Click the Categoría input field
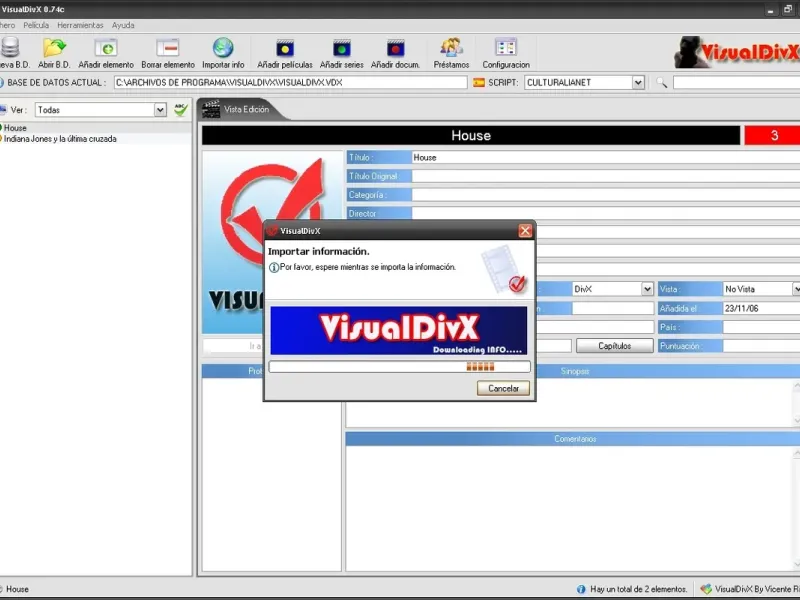The image size is (800, 600). pyautogui.click(x=606, y=195)
